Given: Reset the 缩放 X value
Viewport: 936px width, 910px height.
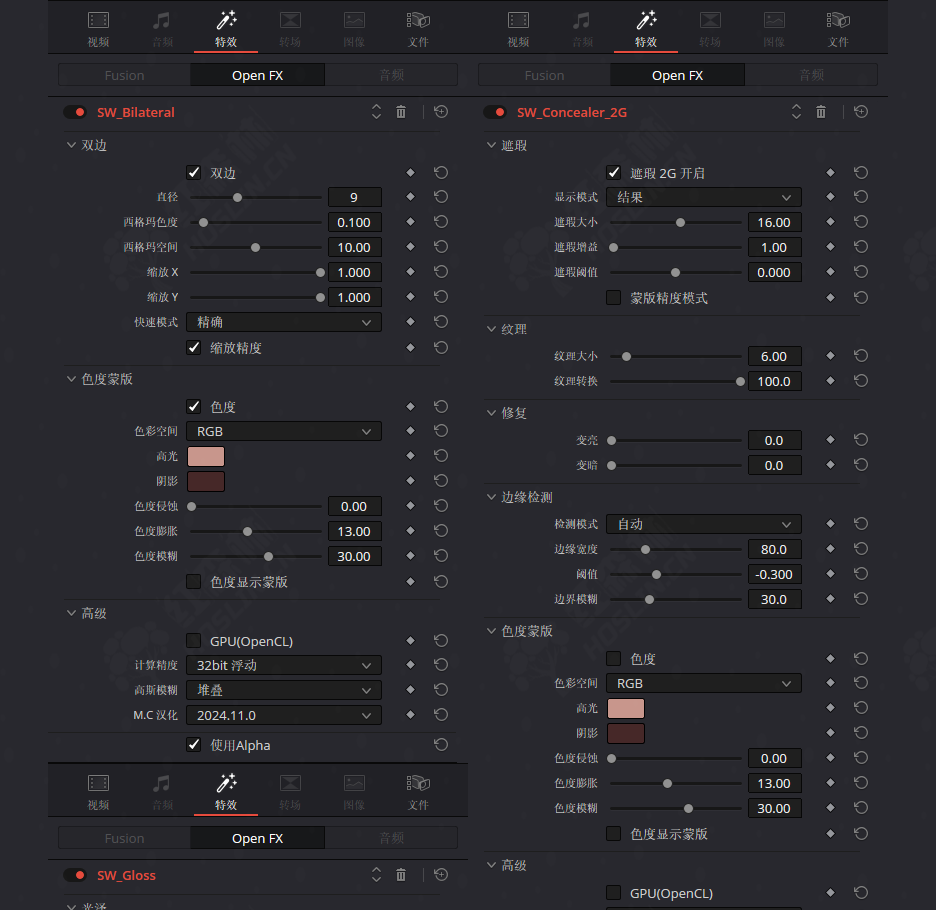Looking at the screenshot, I should coord(441,272).
